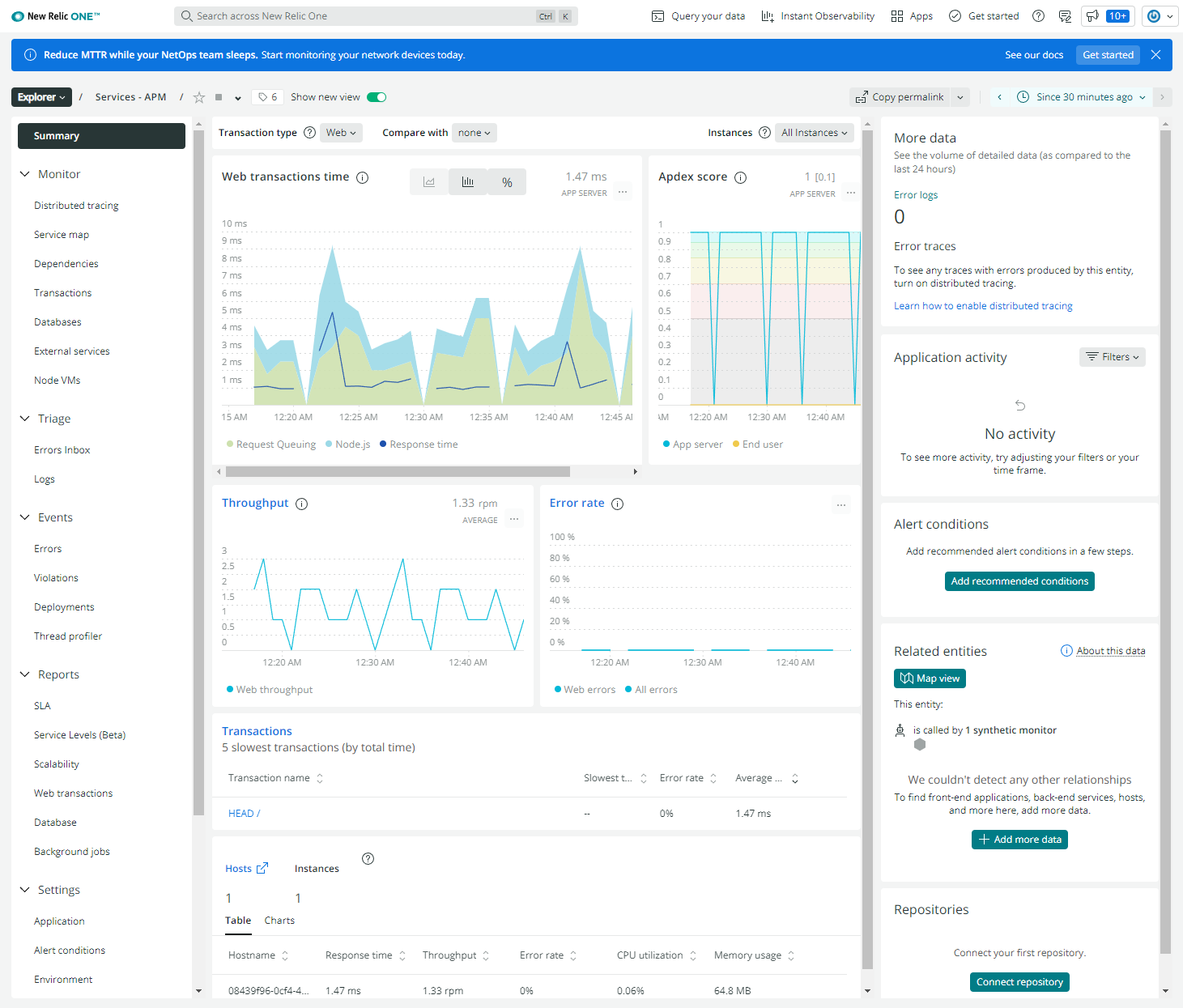
Task: Open the Compare with none dropdown
Action: pos(474,133)
